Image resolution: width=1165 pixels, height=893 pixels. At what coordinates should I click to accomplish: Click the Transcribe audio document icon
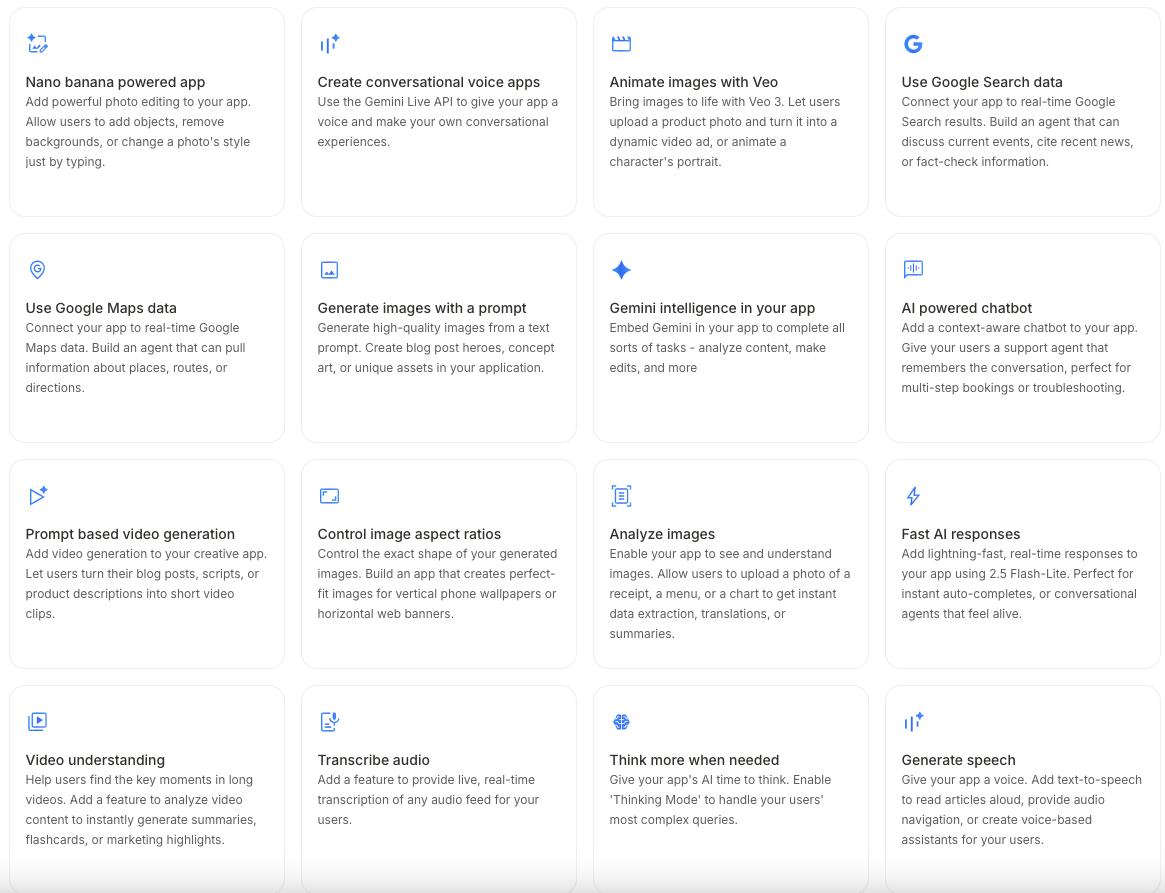coord(329,722)
